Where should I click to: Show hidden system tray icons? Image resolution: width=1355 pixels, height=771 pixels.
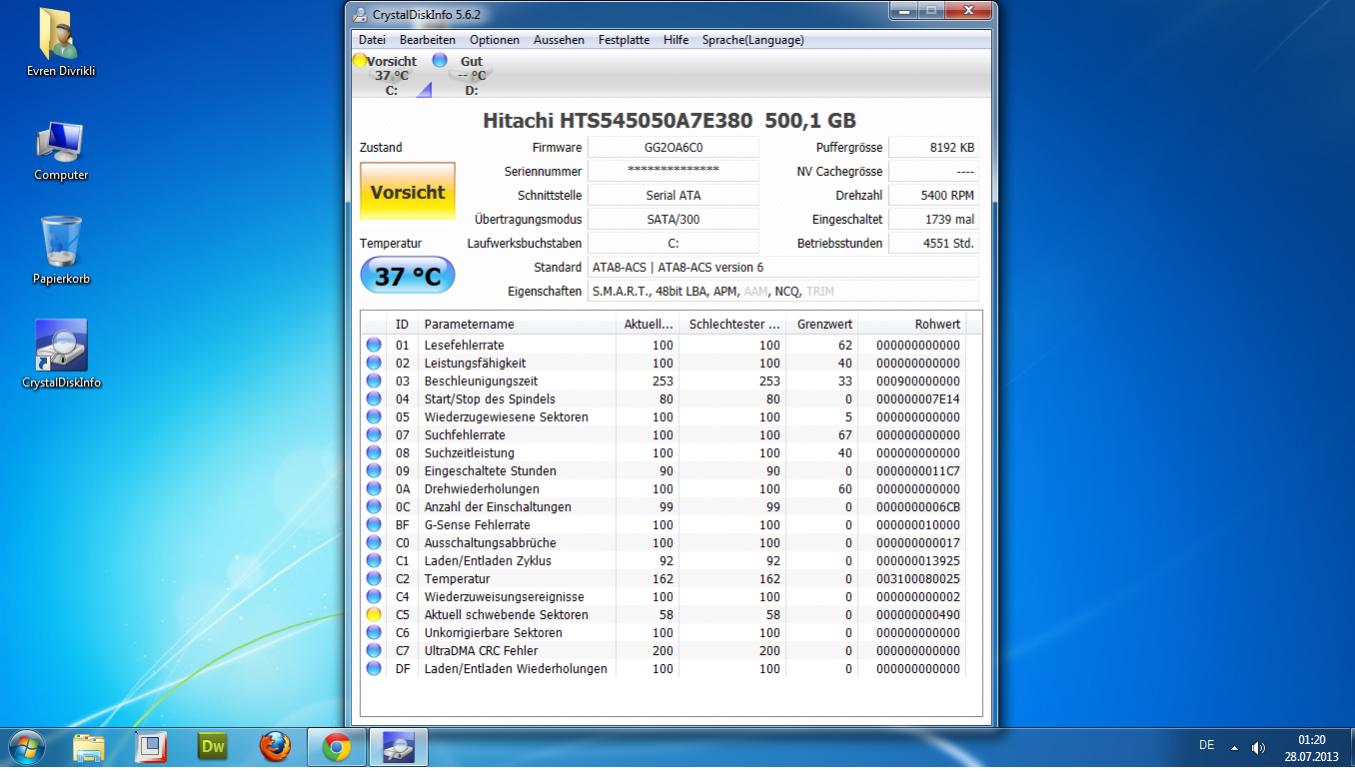click(1234, 747)
